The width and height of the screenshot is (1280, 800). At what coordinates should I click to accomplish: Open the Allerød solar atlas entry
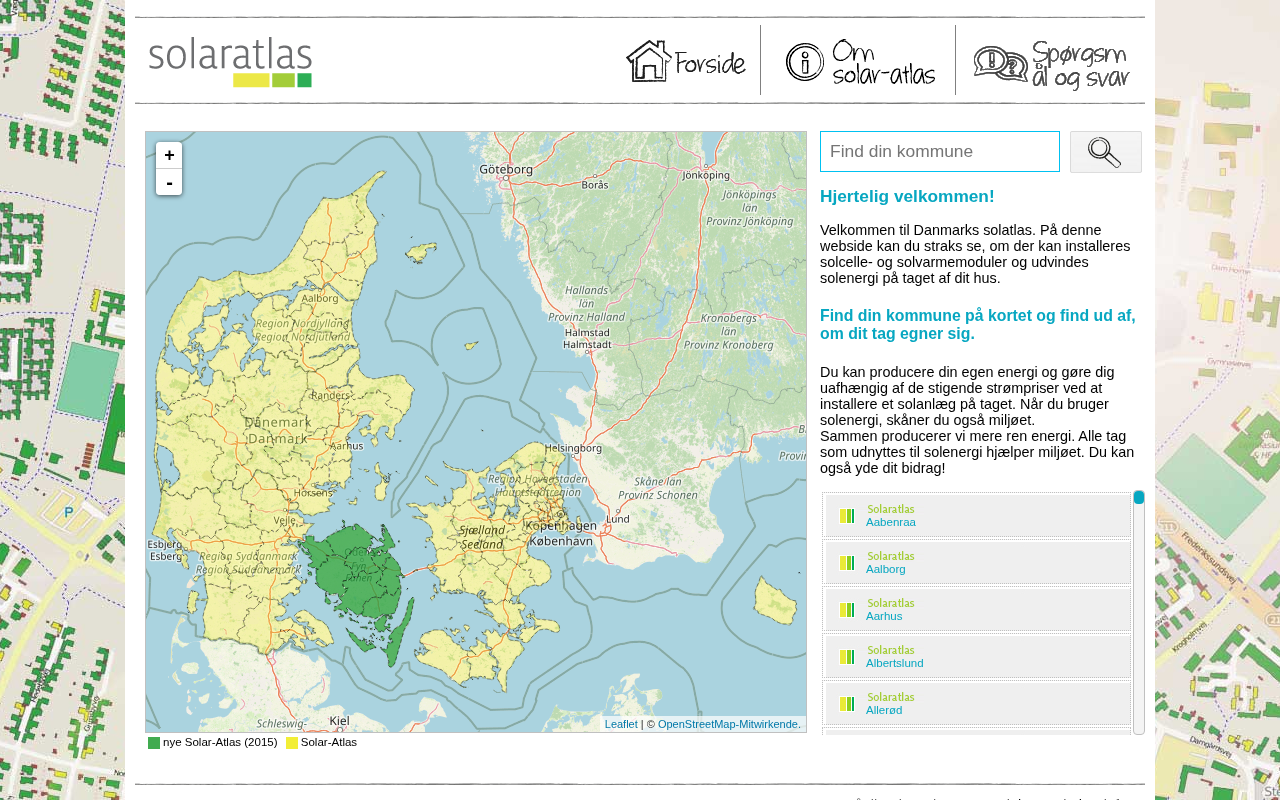click(x=884, y=710)
